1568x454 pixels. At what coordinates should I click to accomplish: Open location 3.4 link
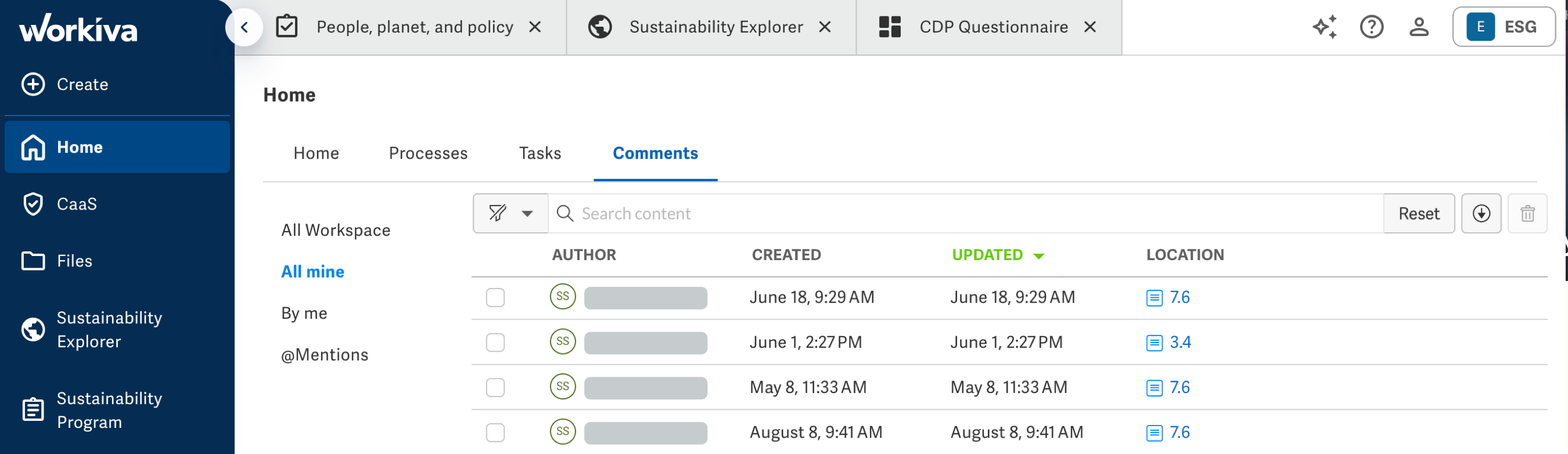[x=1179, y=342]
